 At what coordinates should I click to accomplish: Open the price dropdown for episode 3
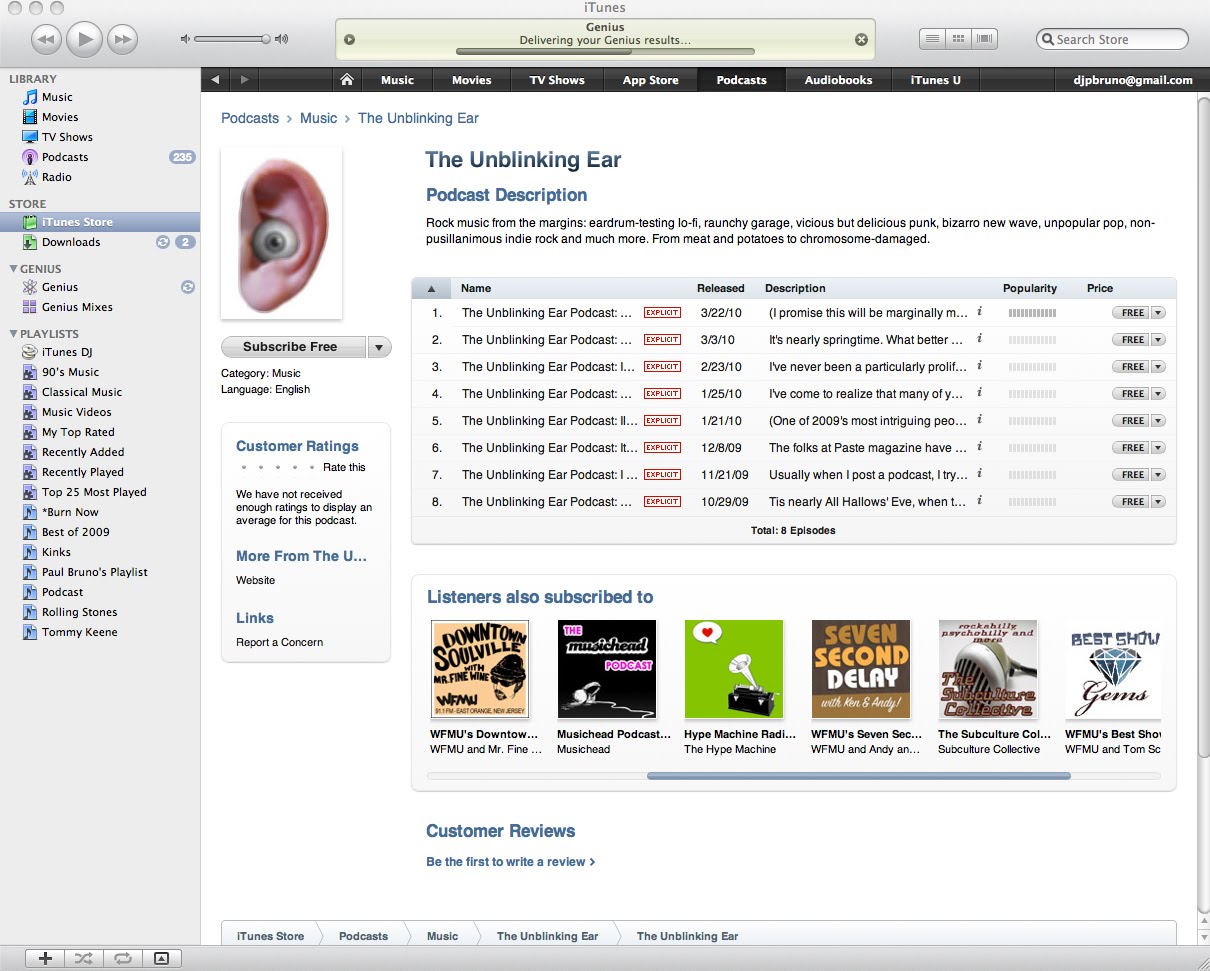1158,367
